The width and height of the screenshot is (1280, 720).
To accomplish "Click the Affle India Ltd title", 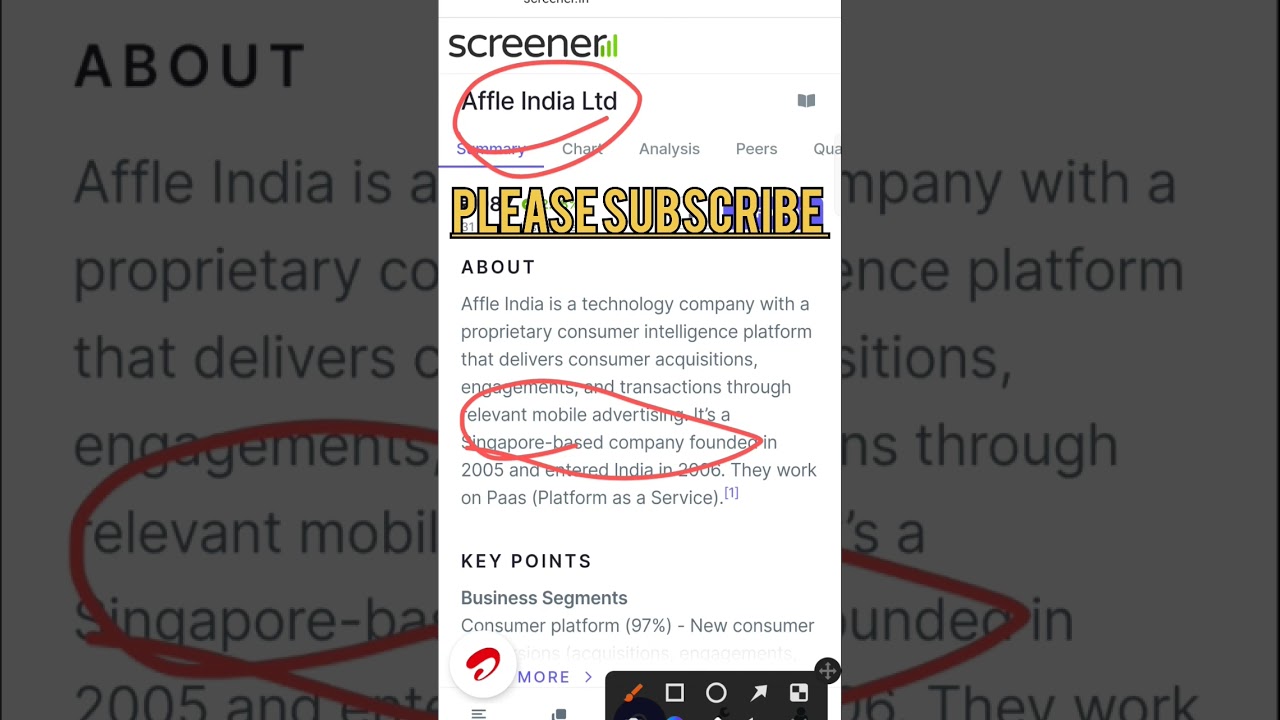I will coord(539,101).
